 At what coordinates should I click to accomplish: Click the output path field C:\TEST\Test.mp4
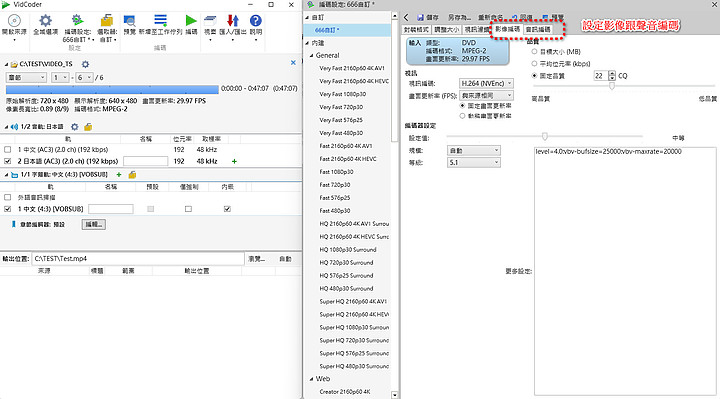(x=138, y=259)
